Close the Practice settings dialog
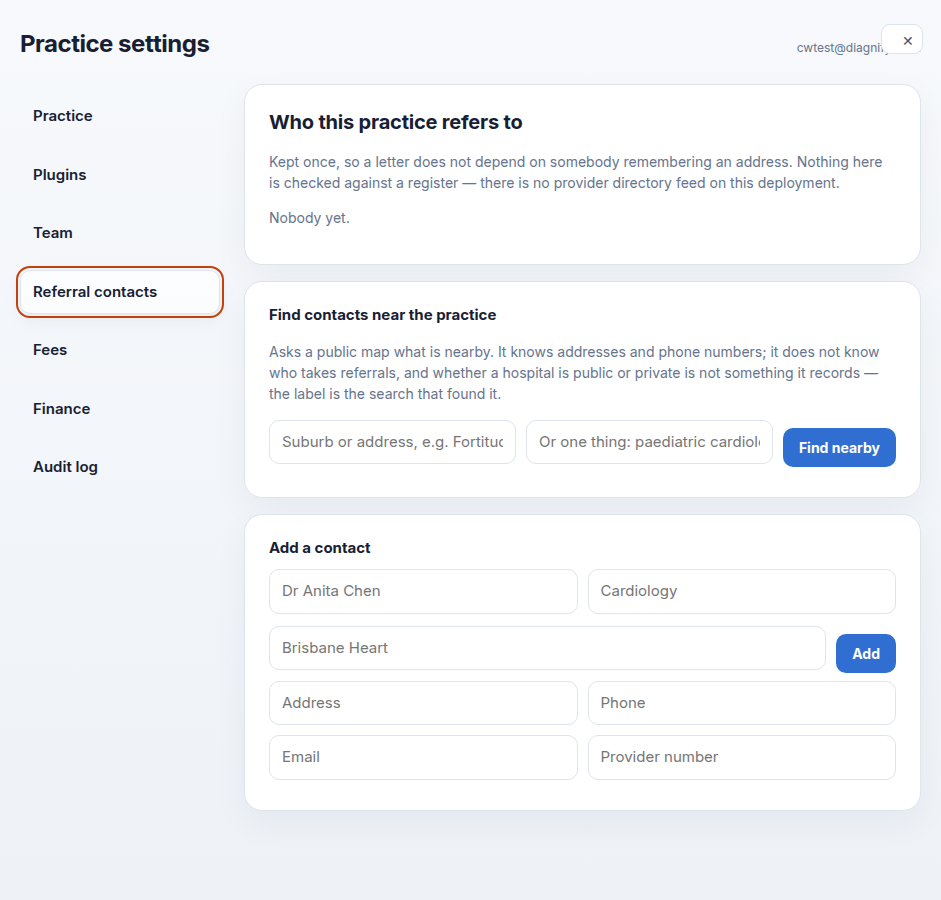This screenshot has width=941, height=900. [x=901, y=40]
